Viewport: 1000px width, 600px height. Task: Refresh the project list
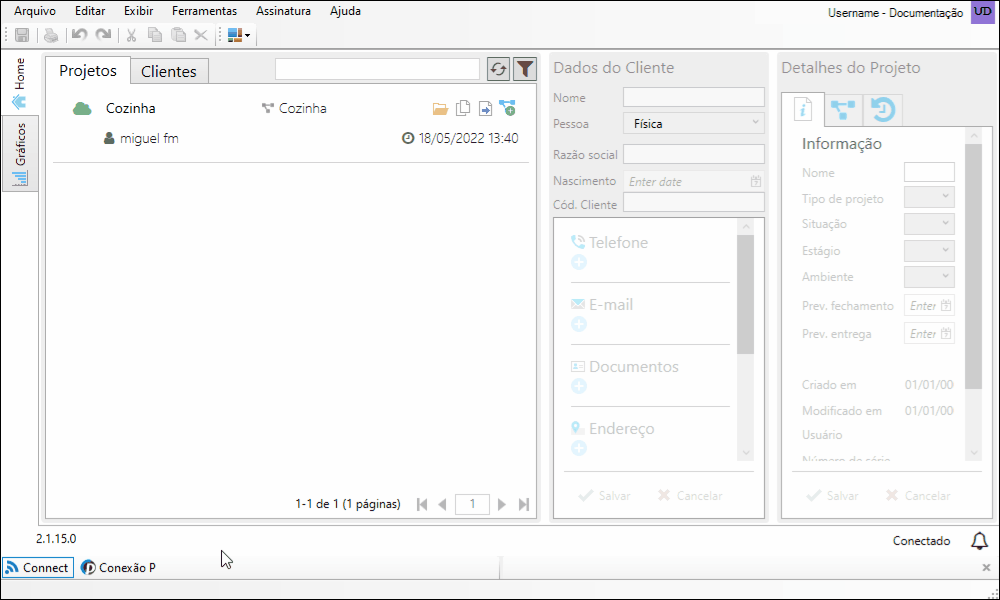[x=498, y=69]
